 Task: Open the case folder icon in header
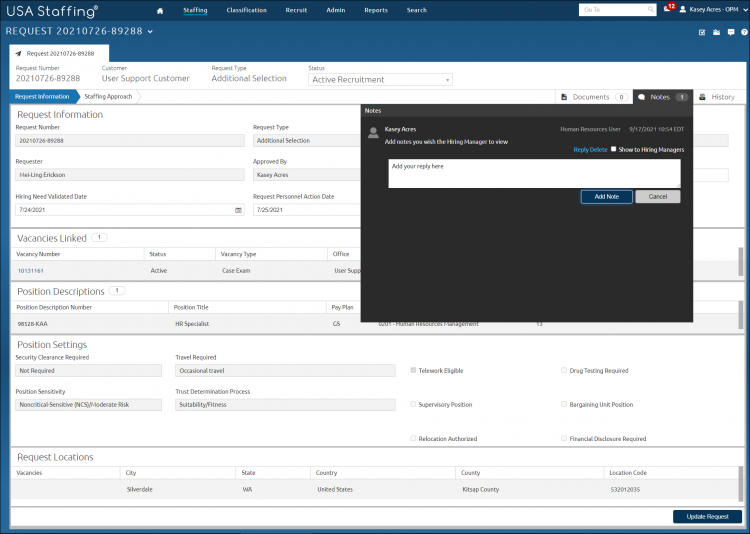[716, 32]
